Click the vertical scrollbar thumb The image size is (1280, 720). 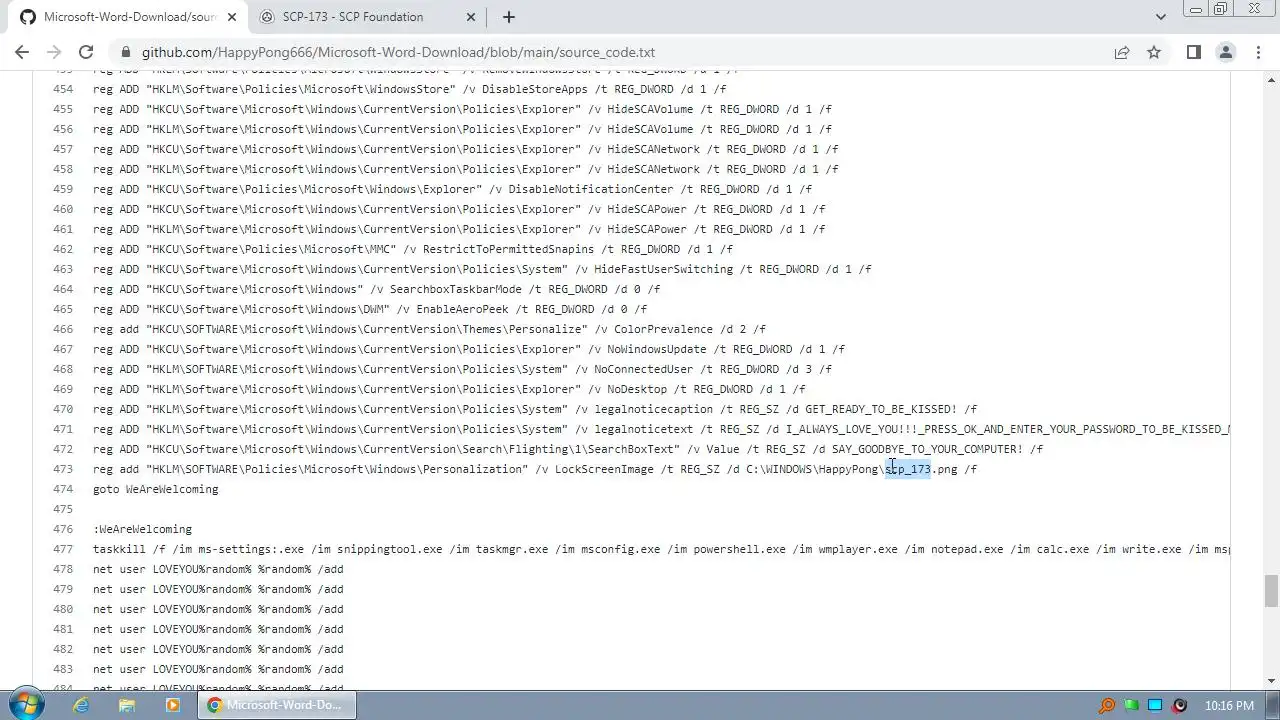pos(1271,590)
